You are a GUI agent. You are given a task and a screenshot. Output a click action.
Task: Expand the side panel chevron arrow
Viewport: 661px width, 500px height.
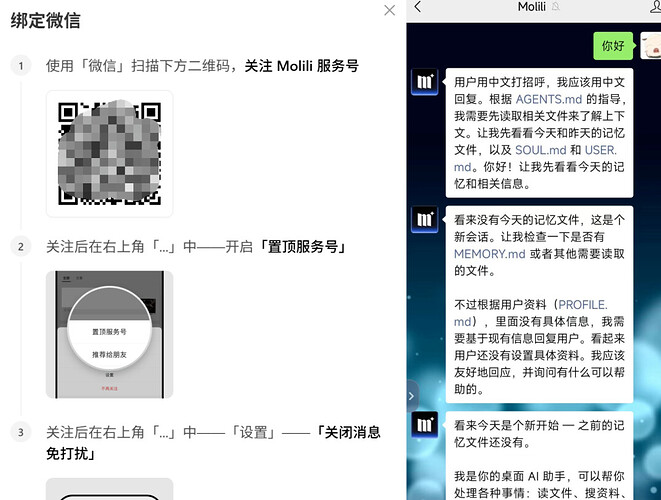tap(412, 396)
